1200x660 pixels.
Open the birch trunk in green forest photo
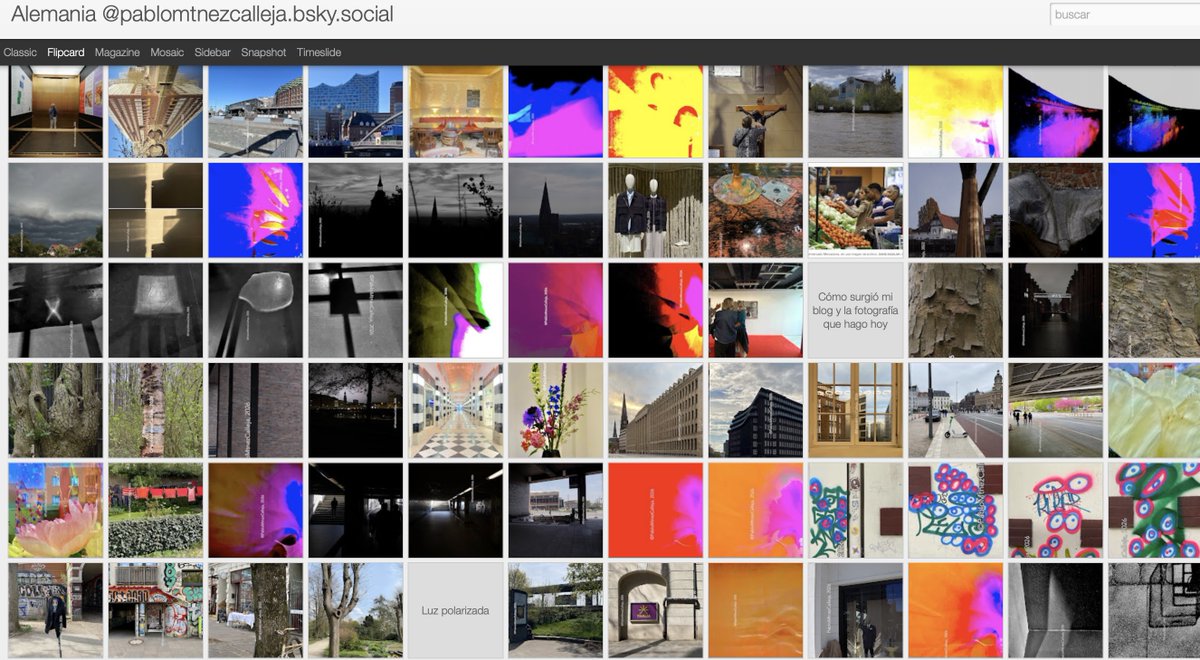point(155,410)
